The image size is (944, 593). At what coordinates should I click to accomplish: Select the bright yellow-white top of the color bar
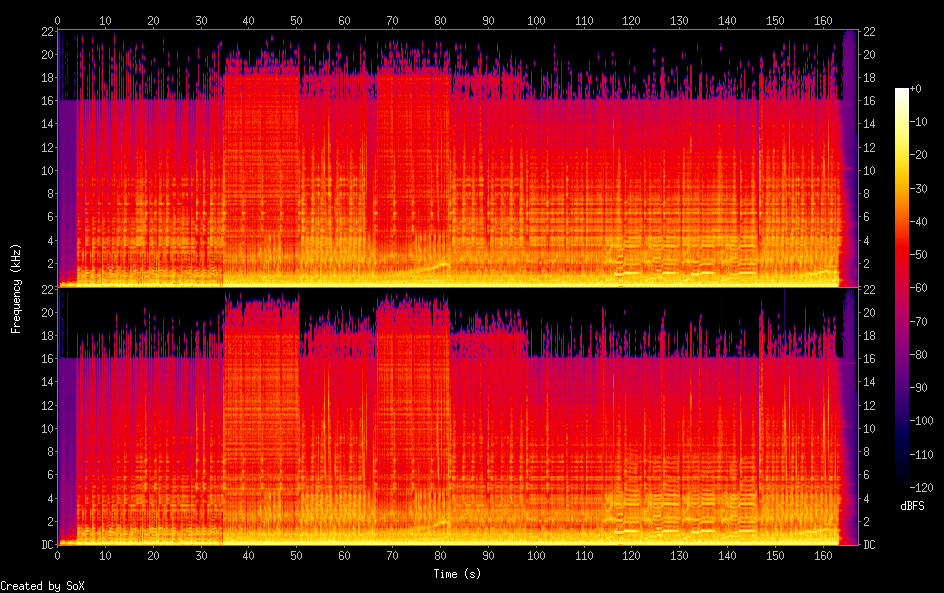coord(902,93)
